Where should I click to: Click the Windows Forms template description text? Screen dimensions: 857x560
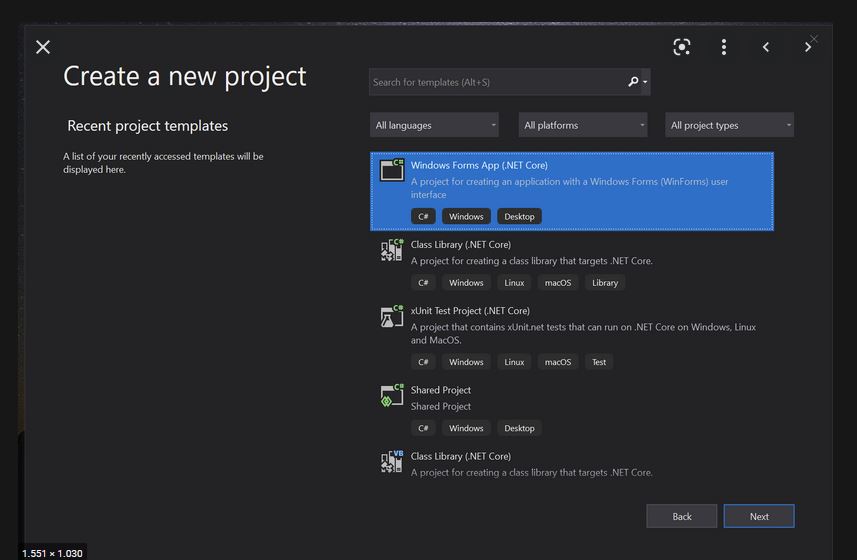click(x=570, y=188)
